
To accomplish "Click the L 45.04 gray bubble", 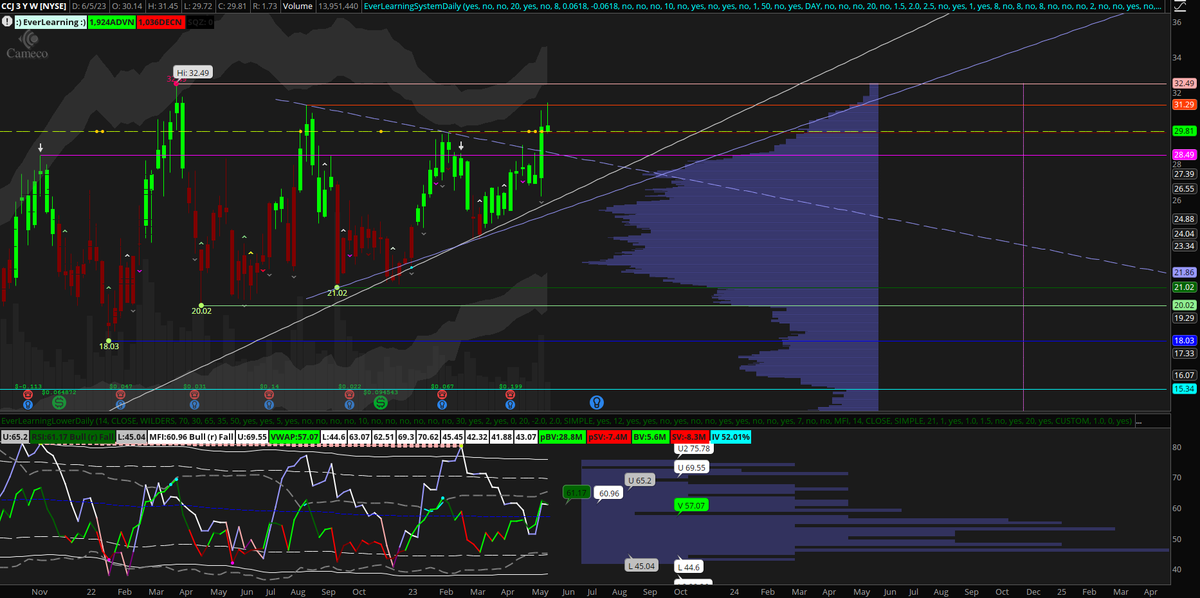I will [x=642, y=565].
